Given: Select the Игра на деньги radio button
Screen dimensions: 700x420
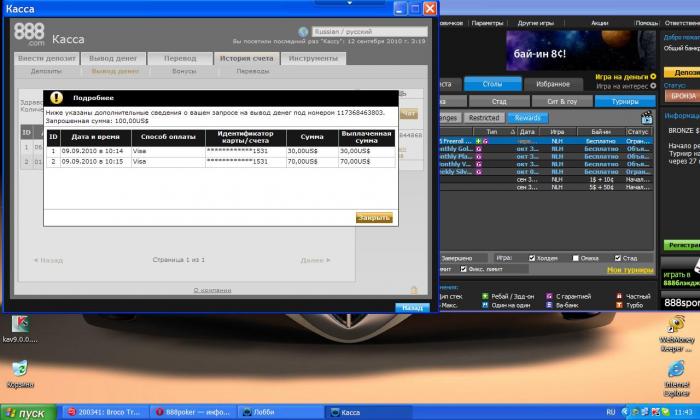Looking at the screenshot, I should coord(653,77).
